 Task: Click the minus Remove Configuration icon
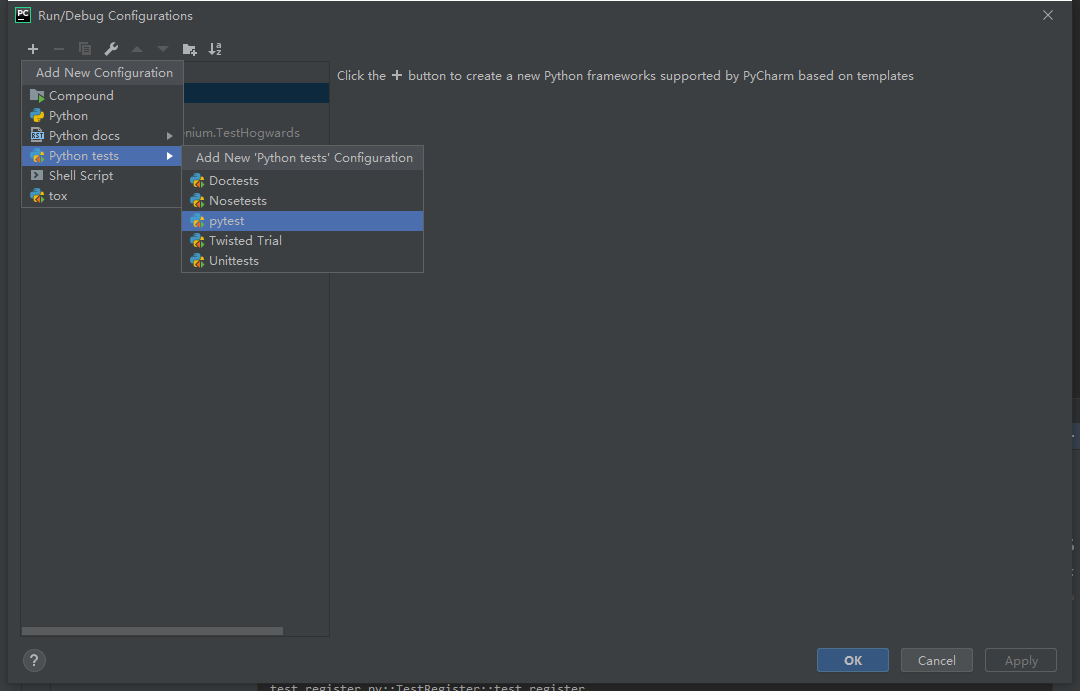(59, 49)
